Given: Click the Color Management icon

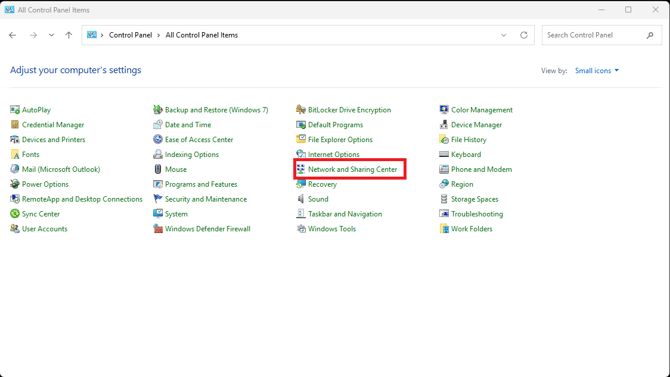Looking at the screenshot, I should pos(444,110).
